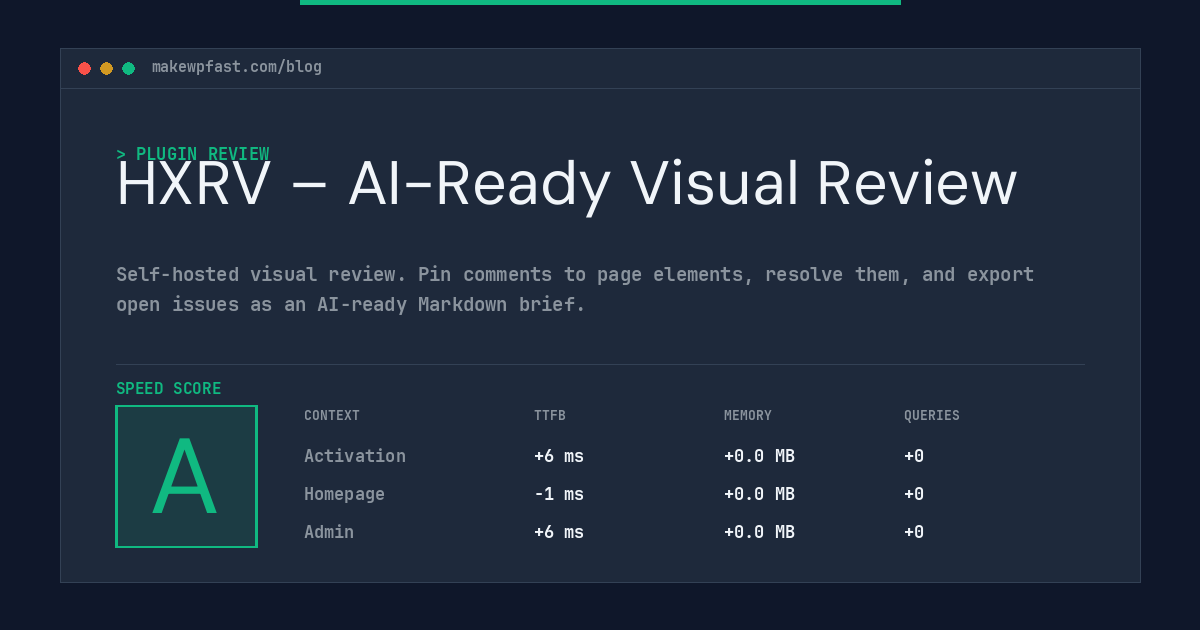This screenshot has width=1200, height=630.
Task: Click the red window dot
Action: pyautogui.click(x=84, y=68)
